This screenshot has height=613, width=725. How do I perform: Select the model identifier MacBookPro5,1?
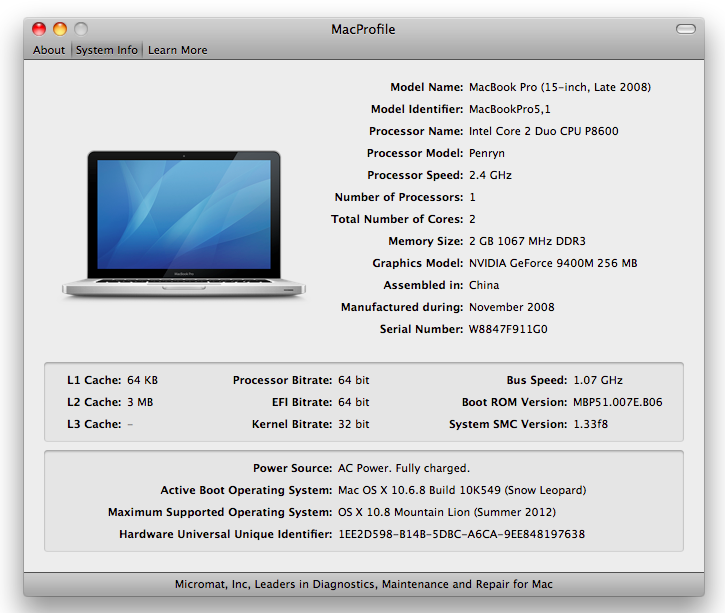coord(510,109)
